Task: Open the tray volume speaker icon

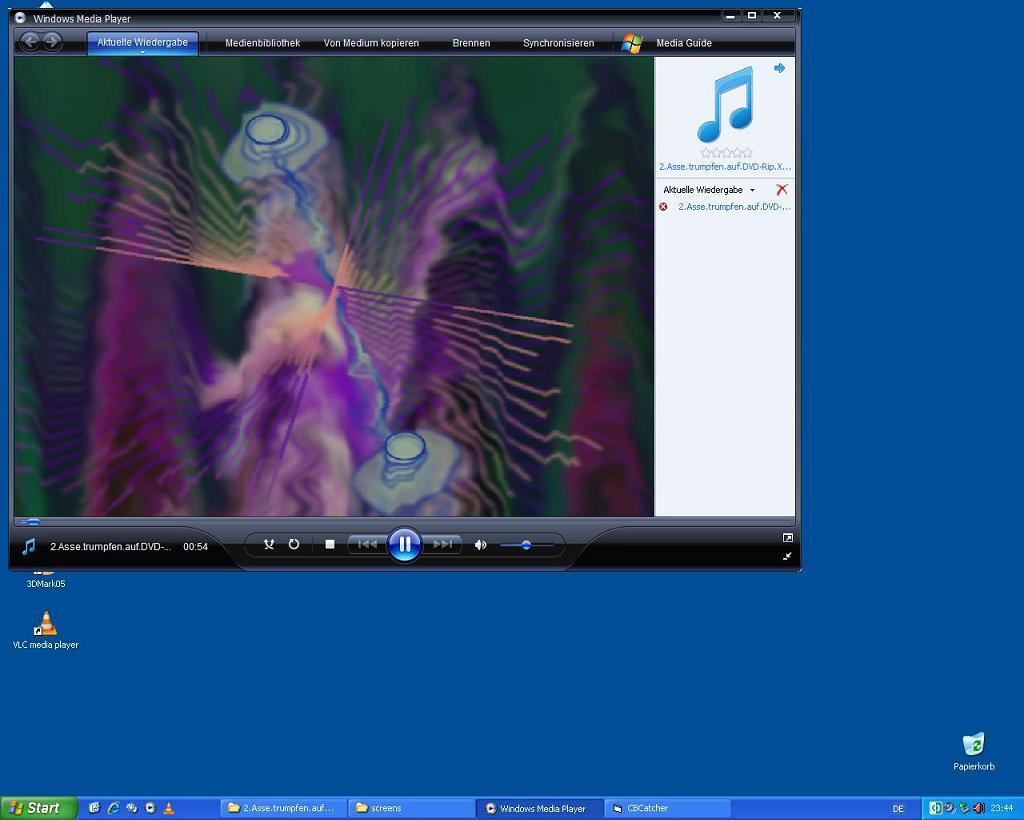Action: 978,808
